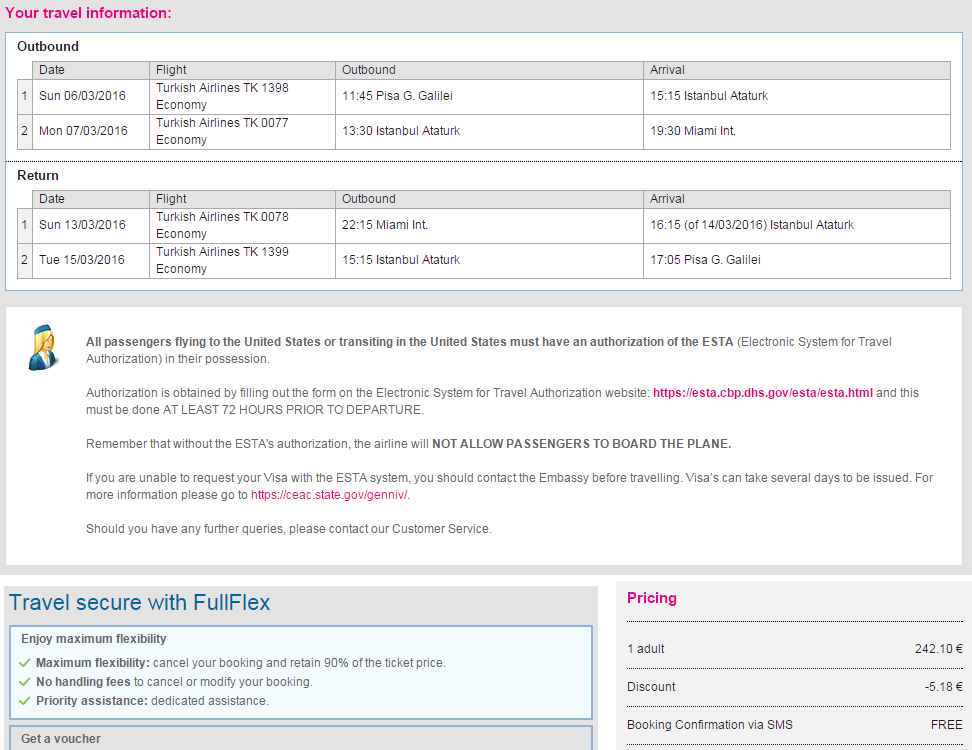
Task: Click the green checkmark beside Maximum flexibility
Action: click(25, 663)
